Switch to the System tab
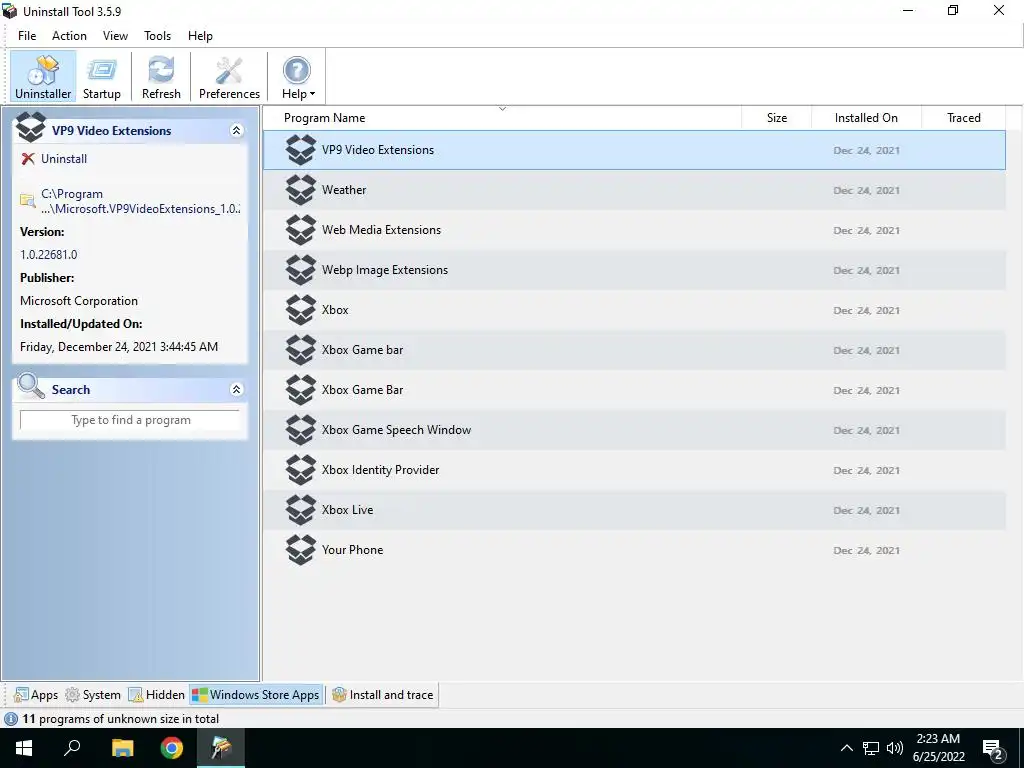The width and height of the screenshot is (1024, 768). (x=93, y=695)
